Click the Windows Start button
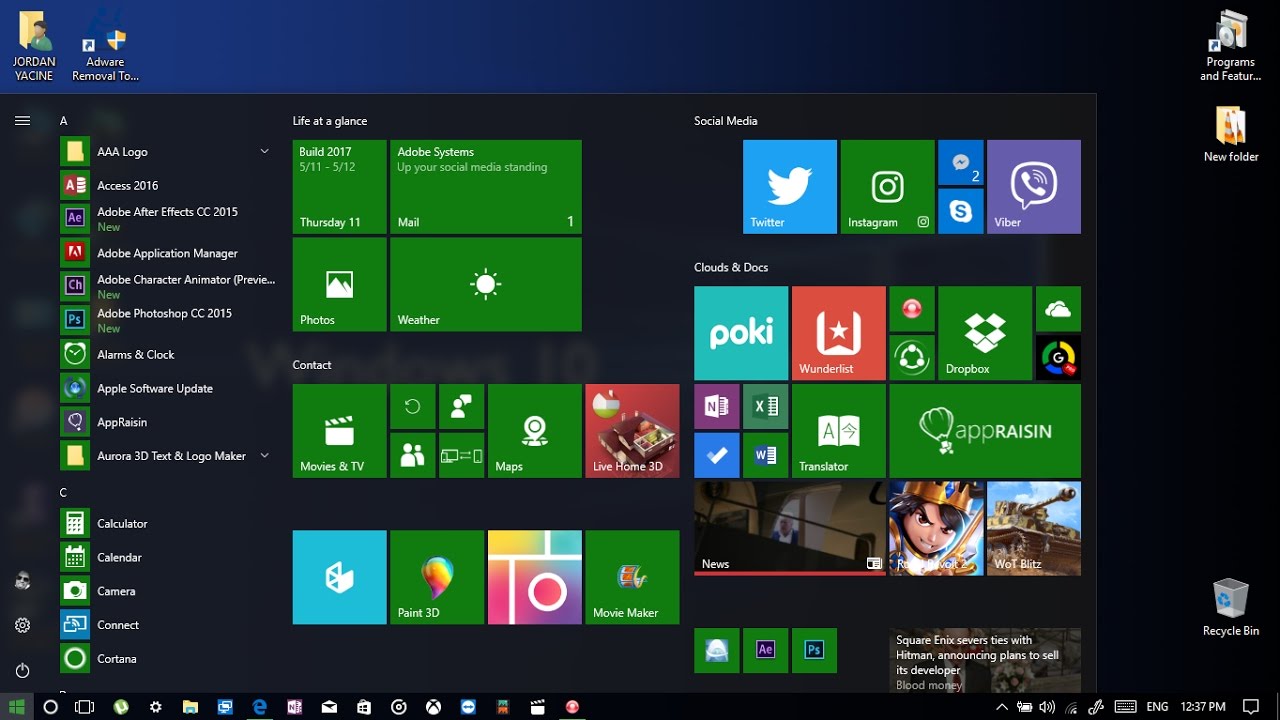Image resolution: width=1280 pixels, height=720 pixels. 17,707
